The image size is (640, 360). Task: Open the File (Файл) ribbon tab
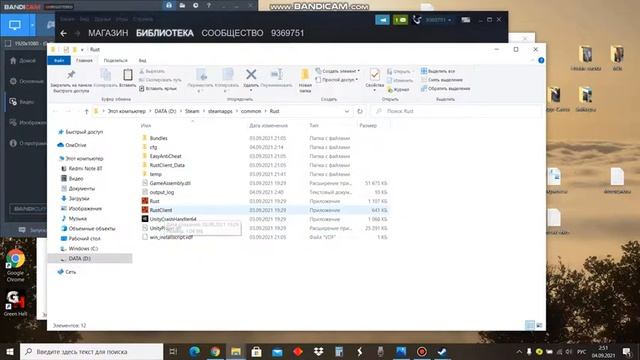pyautogui.click(x=59, y=60)
